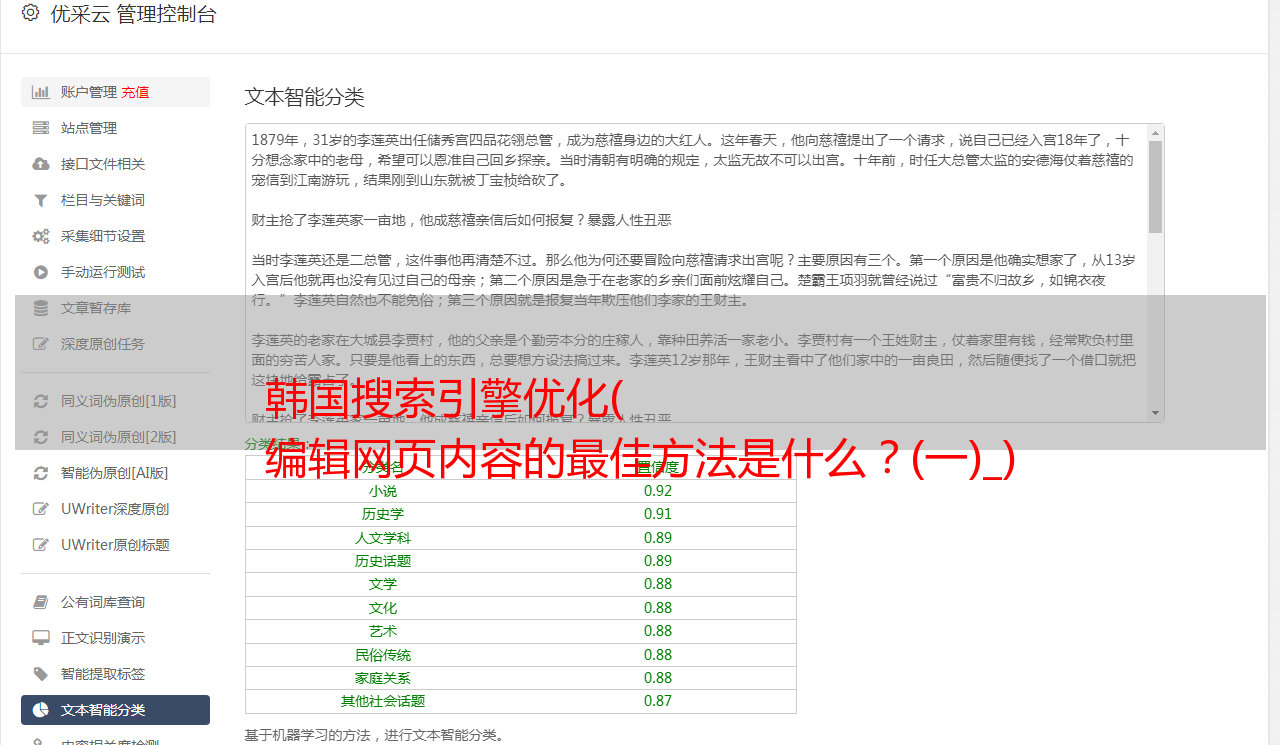Click the 文化 category cell

[x=383, y=608]
